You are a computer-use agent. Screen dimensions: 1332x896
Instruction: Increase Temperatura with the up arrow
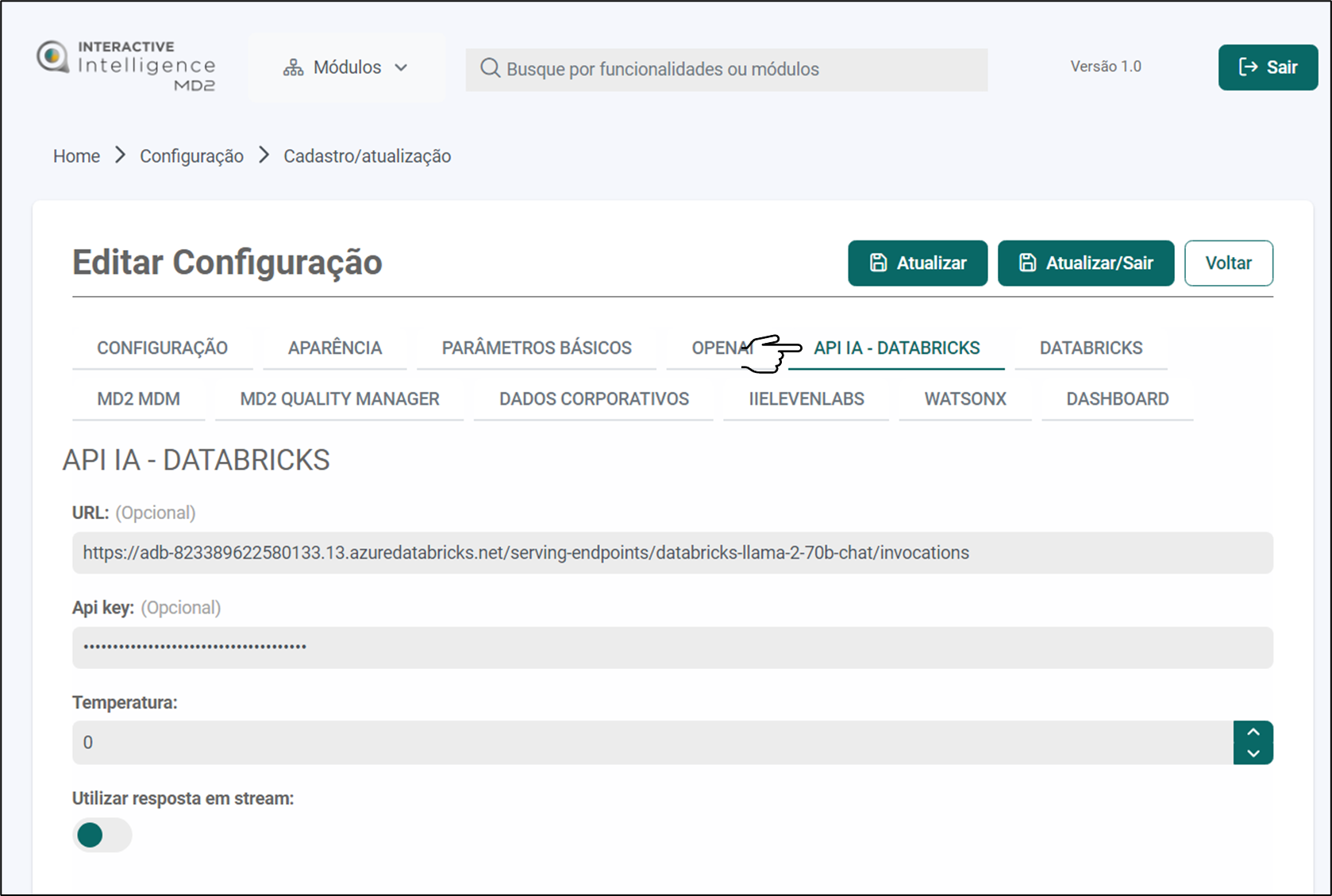pos(1253,732)
